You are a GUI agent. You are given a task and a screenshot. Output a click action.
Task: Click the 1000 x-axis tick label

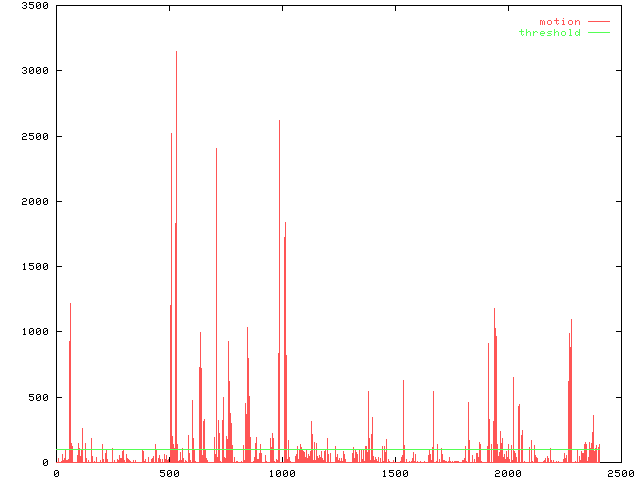click(281, 473)
